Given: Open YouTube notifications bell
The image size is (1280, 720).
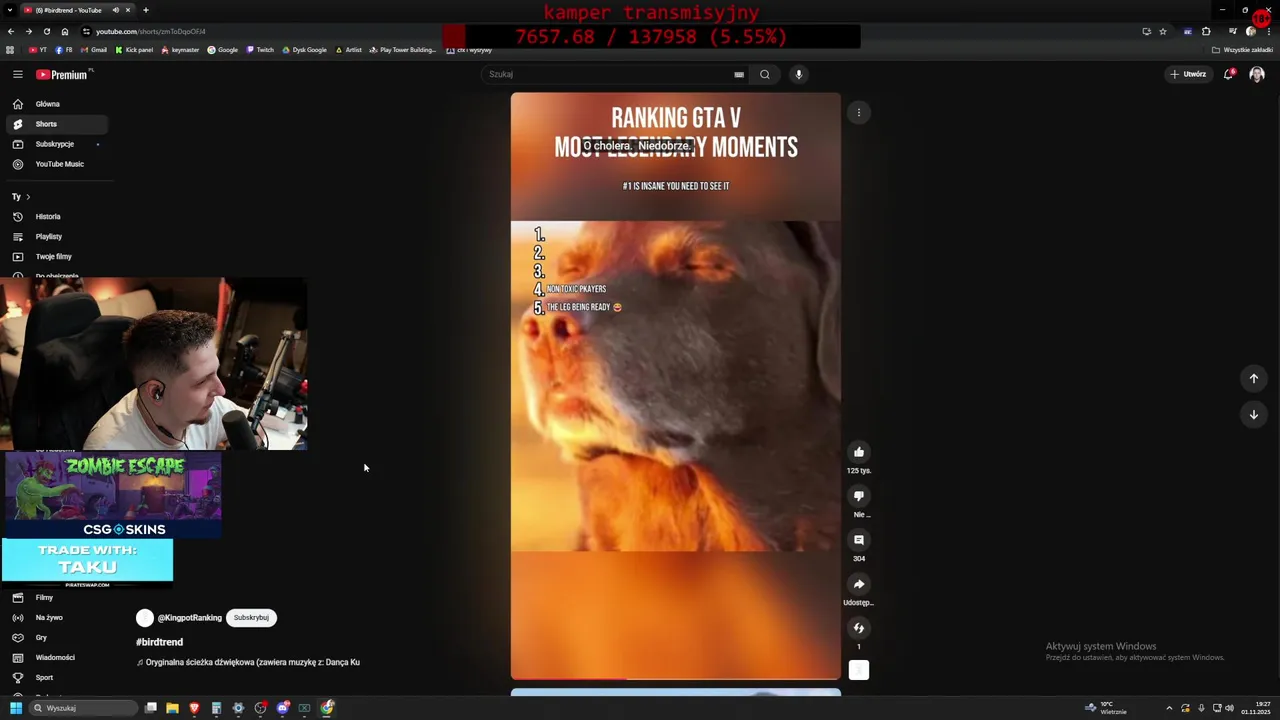Looking at the screenshot, I should pyautogui.click(x=1229, y=74).
